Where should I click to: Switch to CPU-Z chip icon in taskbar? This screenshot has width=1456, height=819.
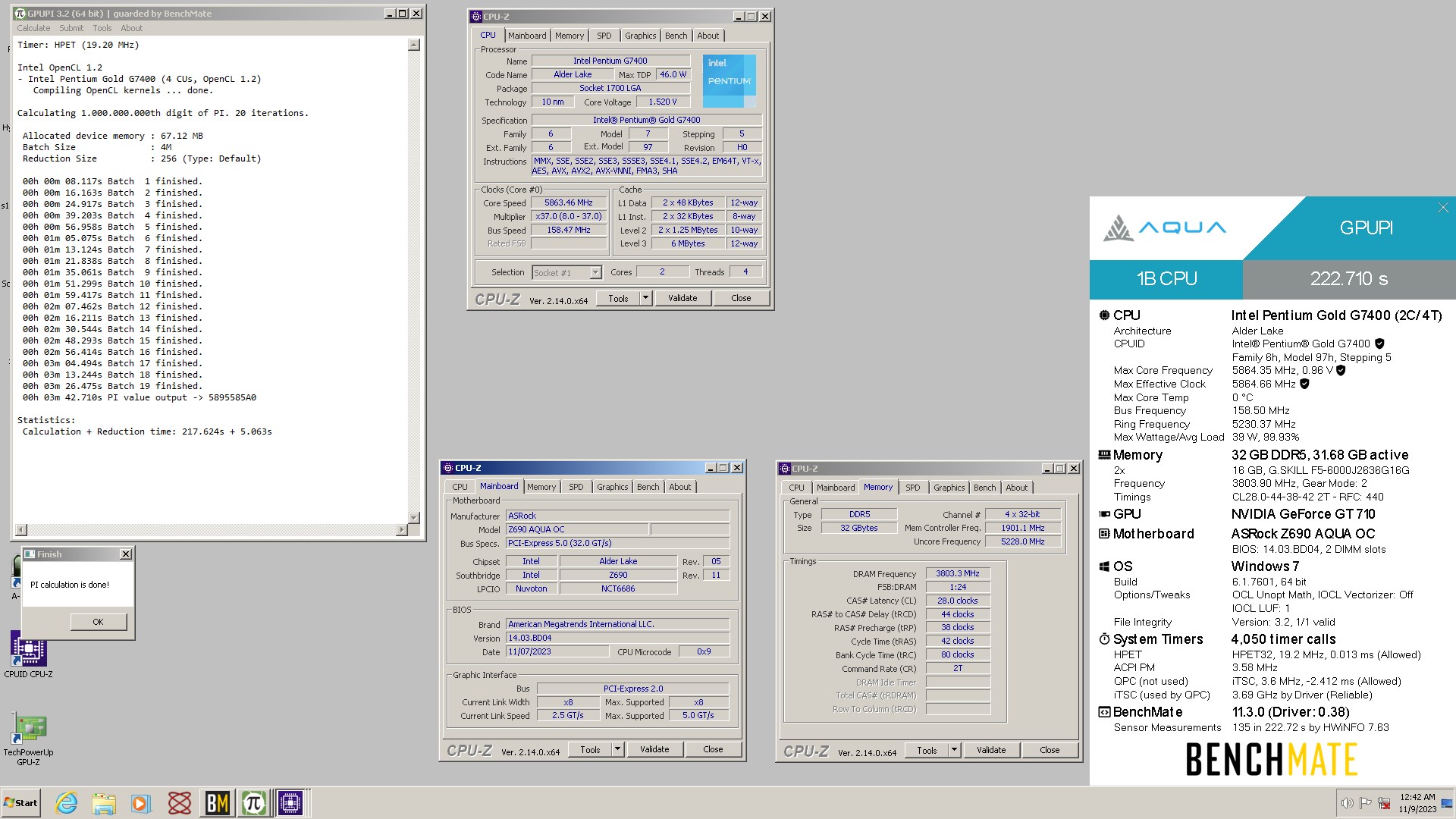(290, 803)
